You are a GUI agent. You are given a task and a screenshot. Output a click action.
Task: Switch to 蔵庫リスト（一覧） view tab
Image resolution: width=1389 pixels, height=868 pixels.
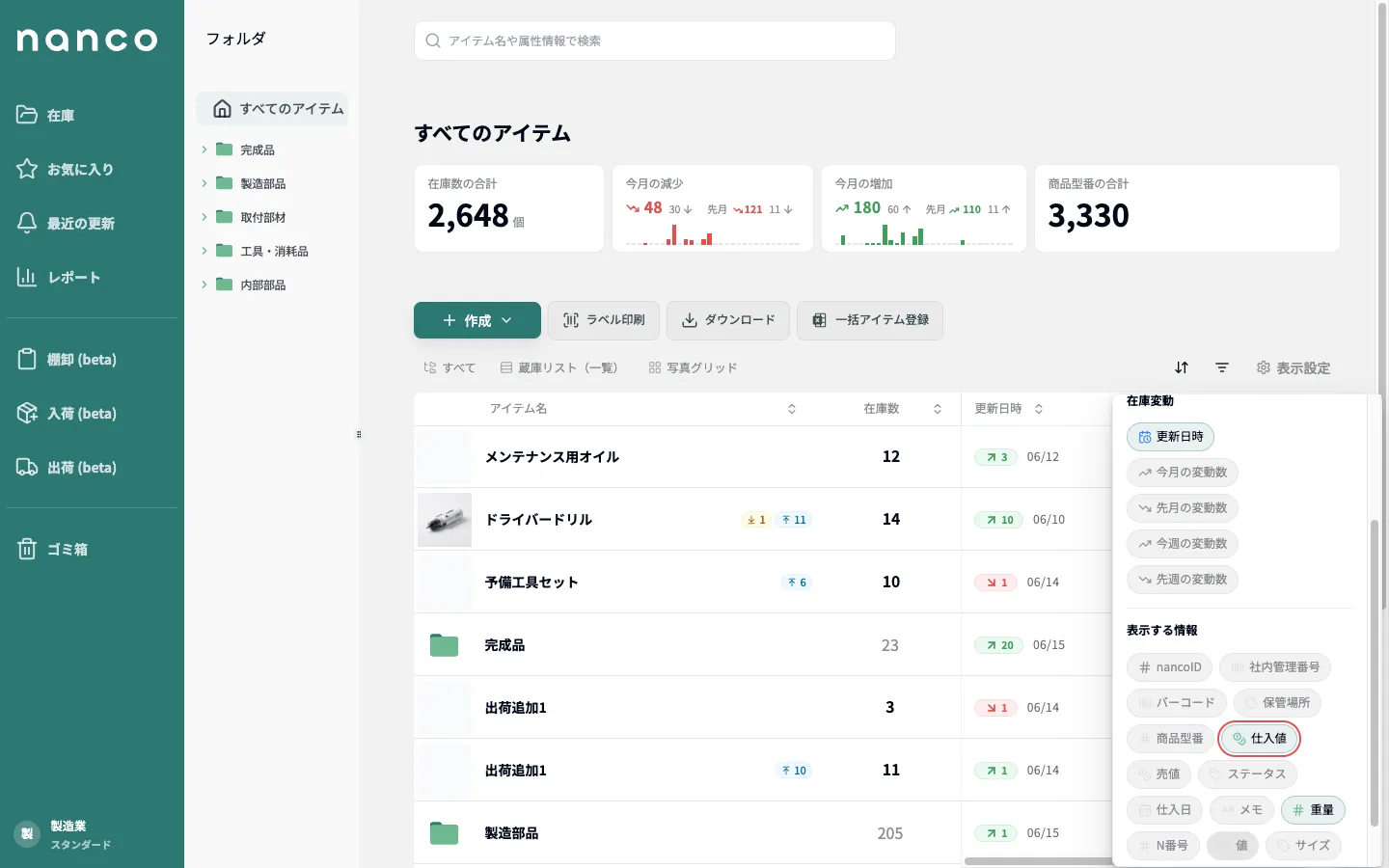[x=558, y=367]
